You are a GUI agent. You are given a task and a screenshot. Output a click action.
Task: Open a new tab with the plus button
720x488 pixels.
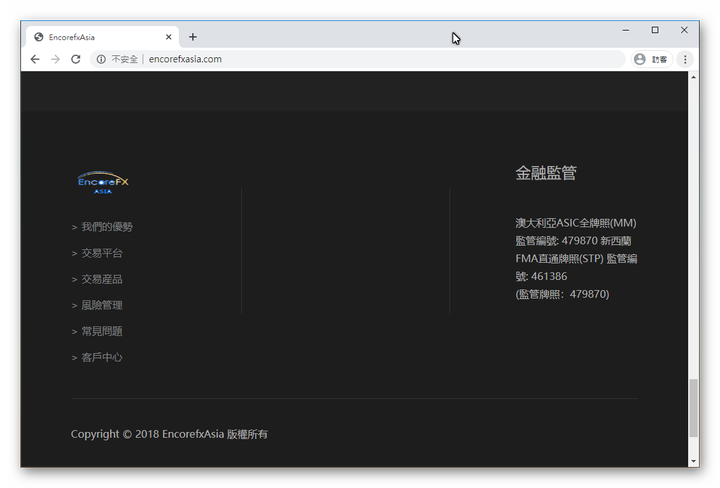(193, 37)
